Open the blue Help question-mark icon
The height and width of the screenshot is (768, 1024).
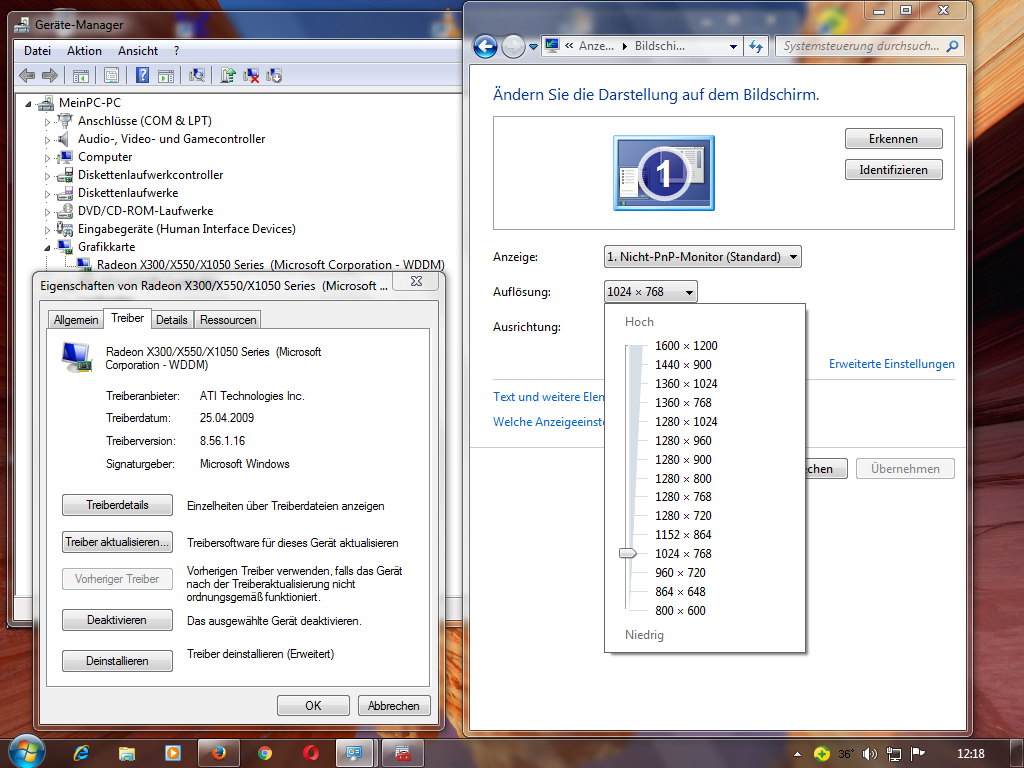[x=142, y=76]
